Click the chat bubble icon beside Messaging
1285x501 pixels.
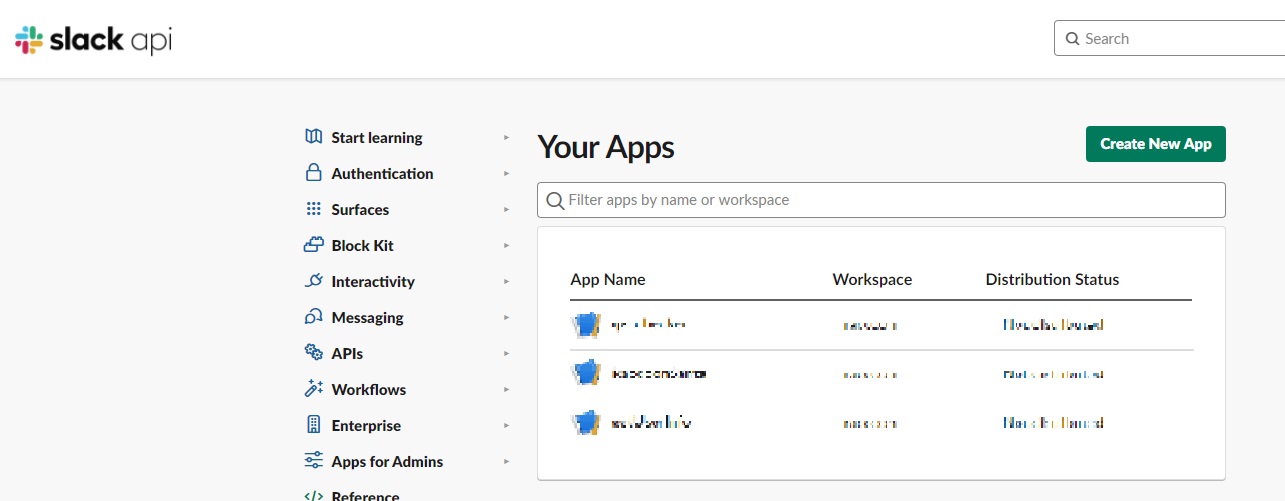point(314,317)
